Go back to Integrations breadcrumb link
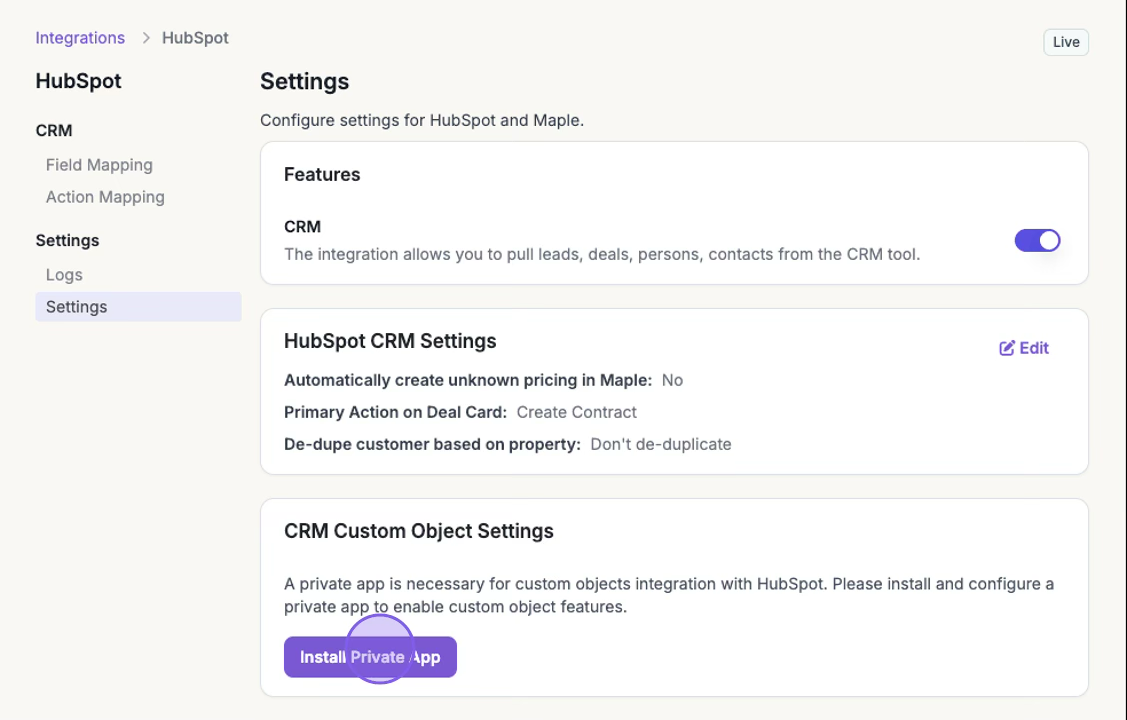The image size is (1127, 720). pos(80,38)
